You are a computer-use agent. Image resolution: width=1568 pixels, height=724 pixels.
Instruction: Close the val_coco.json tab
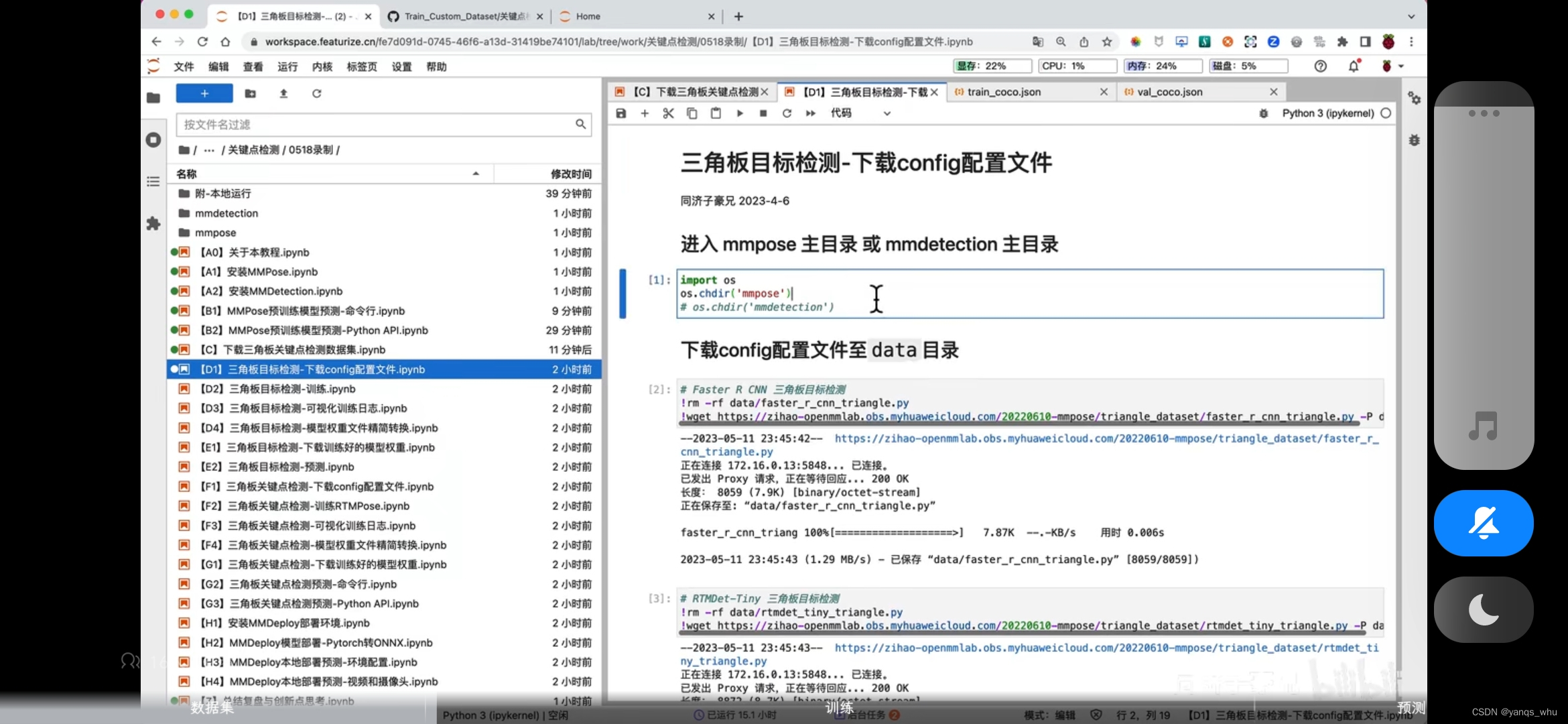pyautogui.click(x=1274, y=92)
